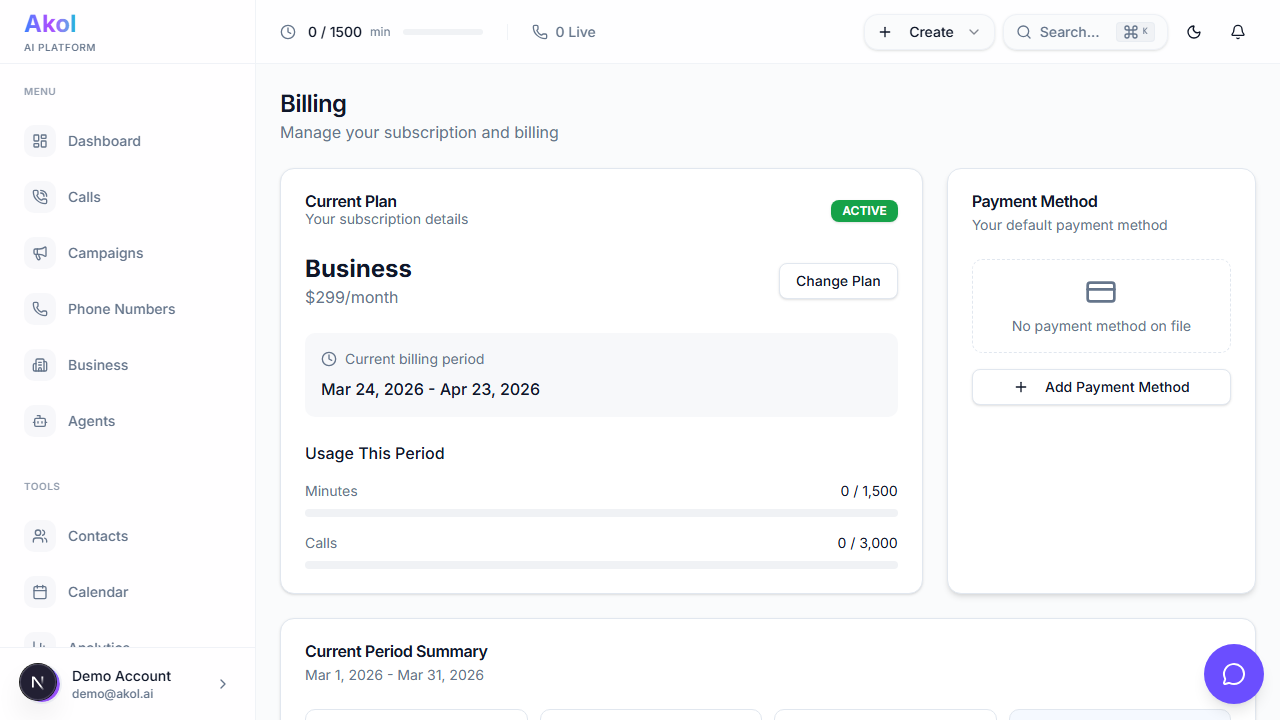The width and height of the screenshot is (1280, 720).
Task: Expand the Demo Account chevron
Action: (223, 684)
